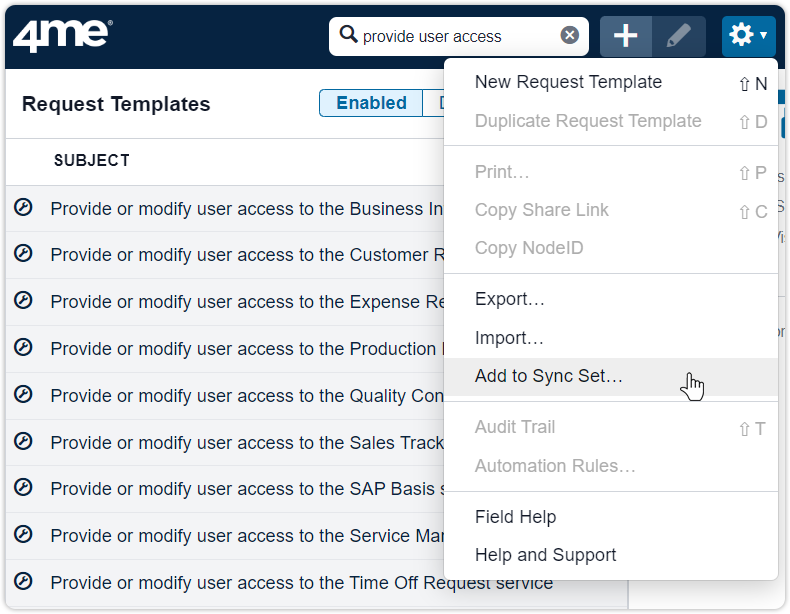Clear the search field text
790x614 pixels.
569,35
